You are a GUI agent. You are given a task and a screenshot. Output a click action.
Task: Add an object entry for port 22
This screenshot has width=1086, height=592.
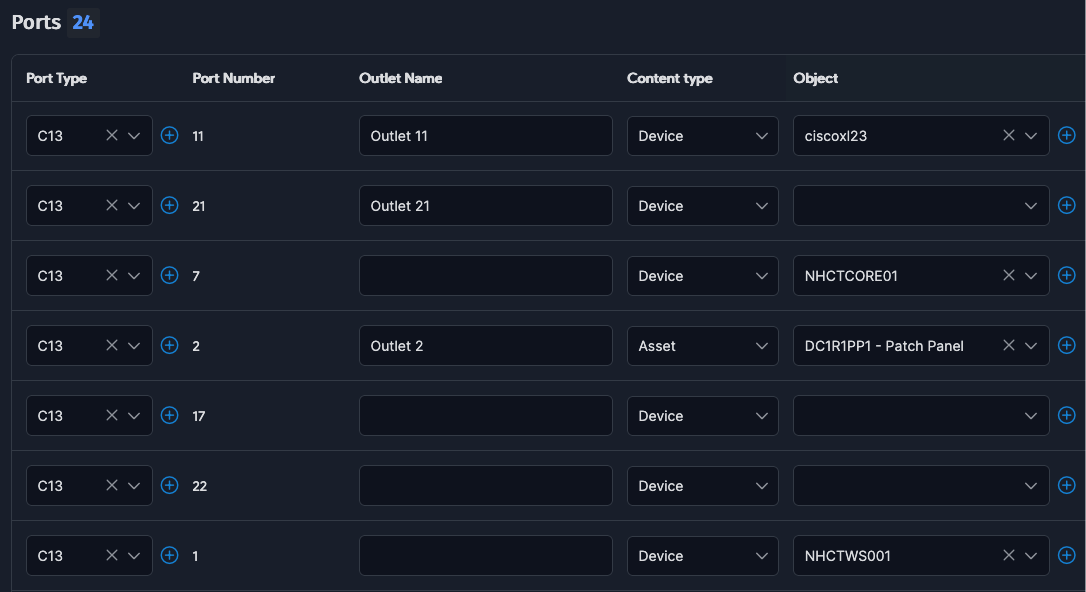(1066, 485)
